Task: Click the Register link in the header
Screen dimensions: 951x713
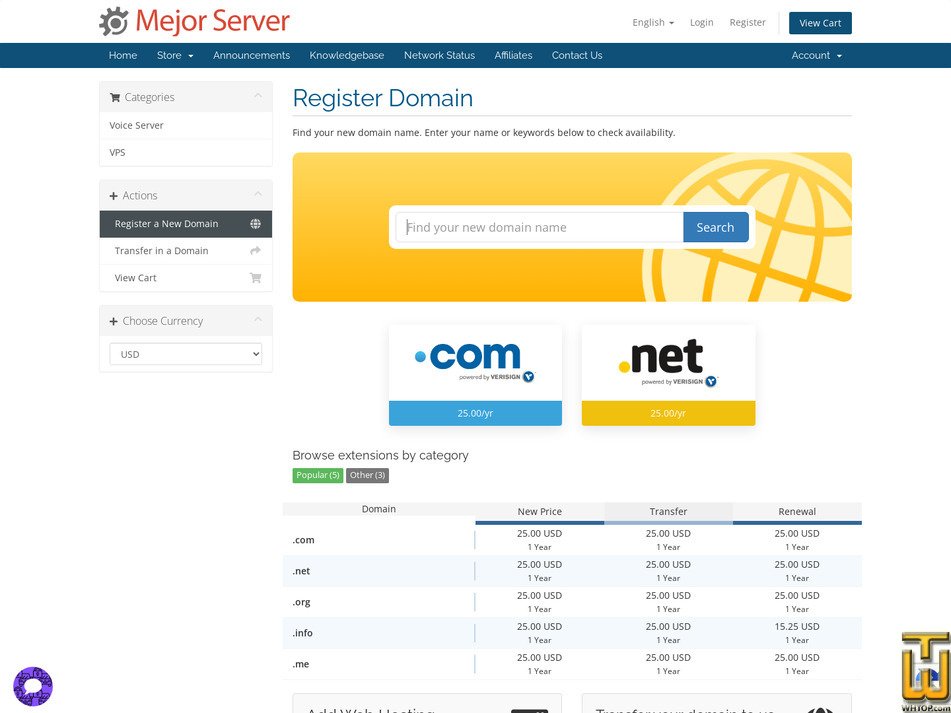Action: click(747, 22)
